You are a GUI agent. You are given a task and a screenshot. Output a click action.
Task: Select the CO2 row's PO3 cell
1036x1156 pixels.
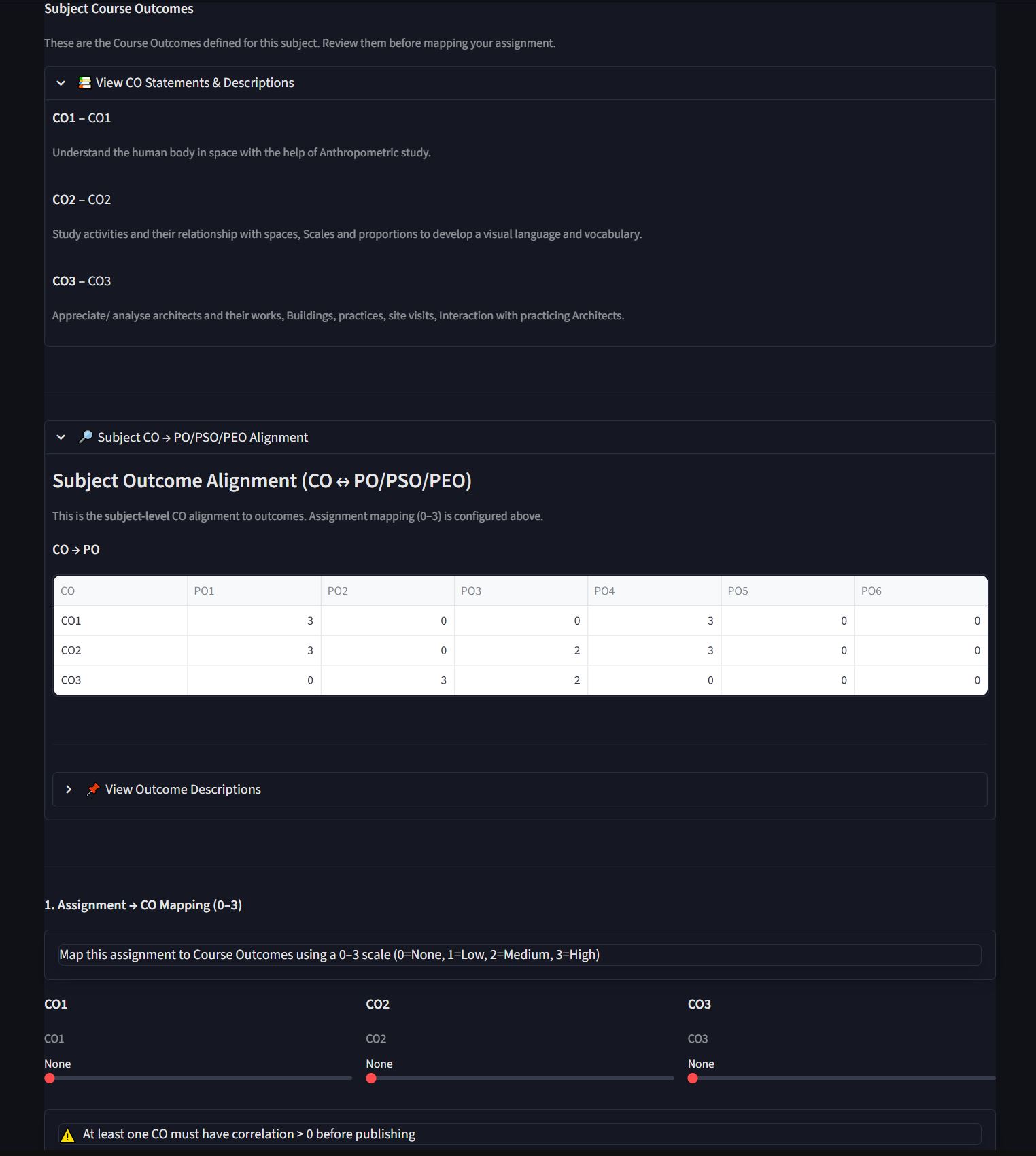[x=521, y=650]
